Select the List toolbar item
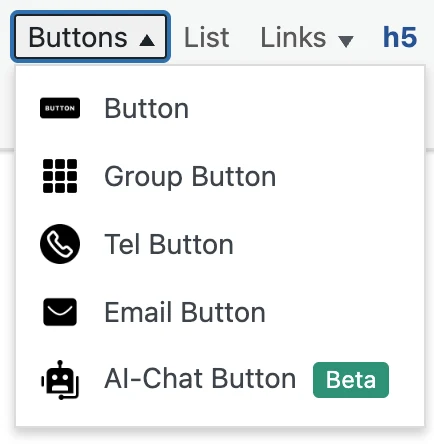 point(207,37)
